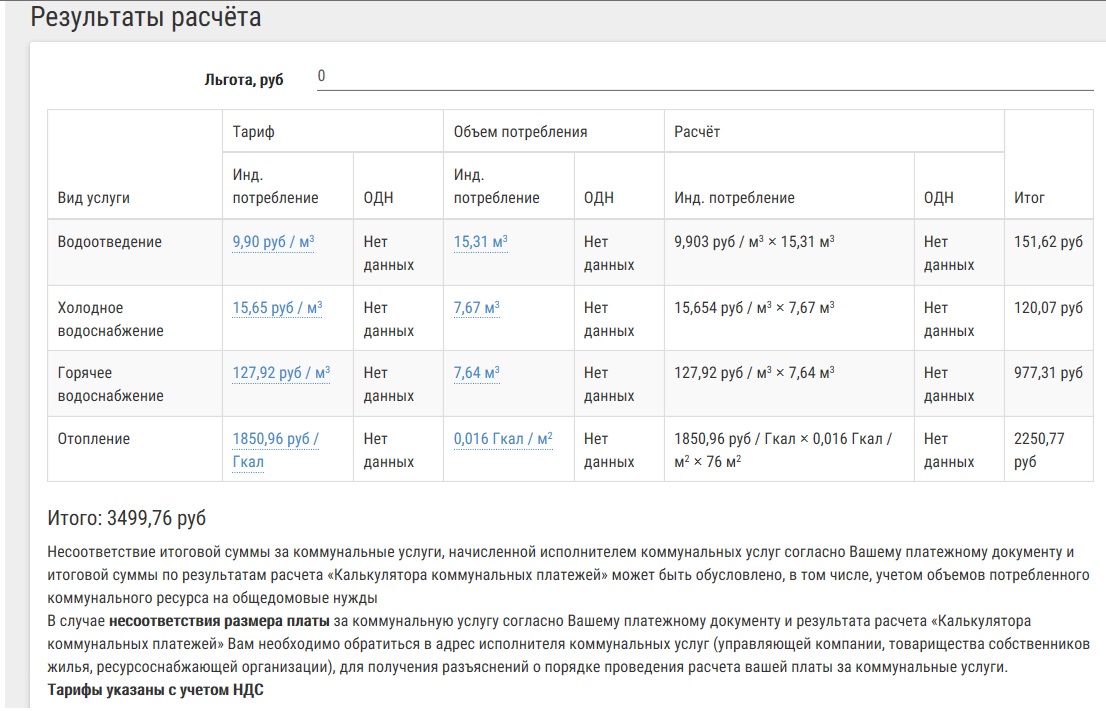This screenshot has height=711, width=1106.
Task: Click the Расчёт column group header
Action: point(697,132)
